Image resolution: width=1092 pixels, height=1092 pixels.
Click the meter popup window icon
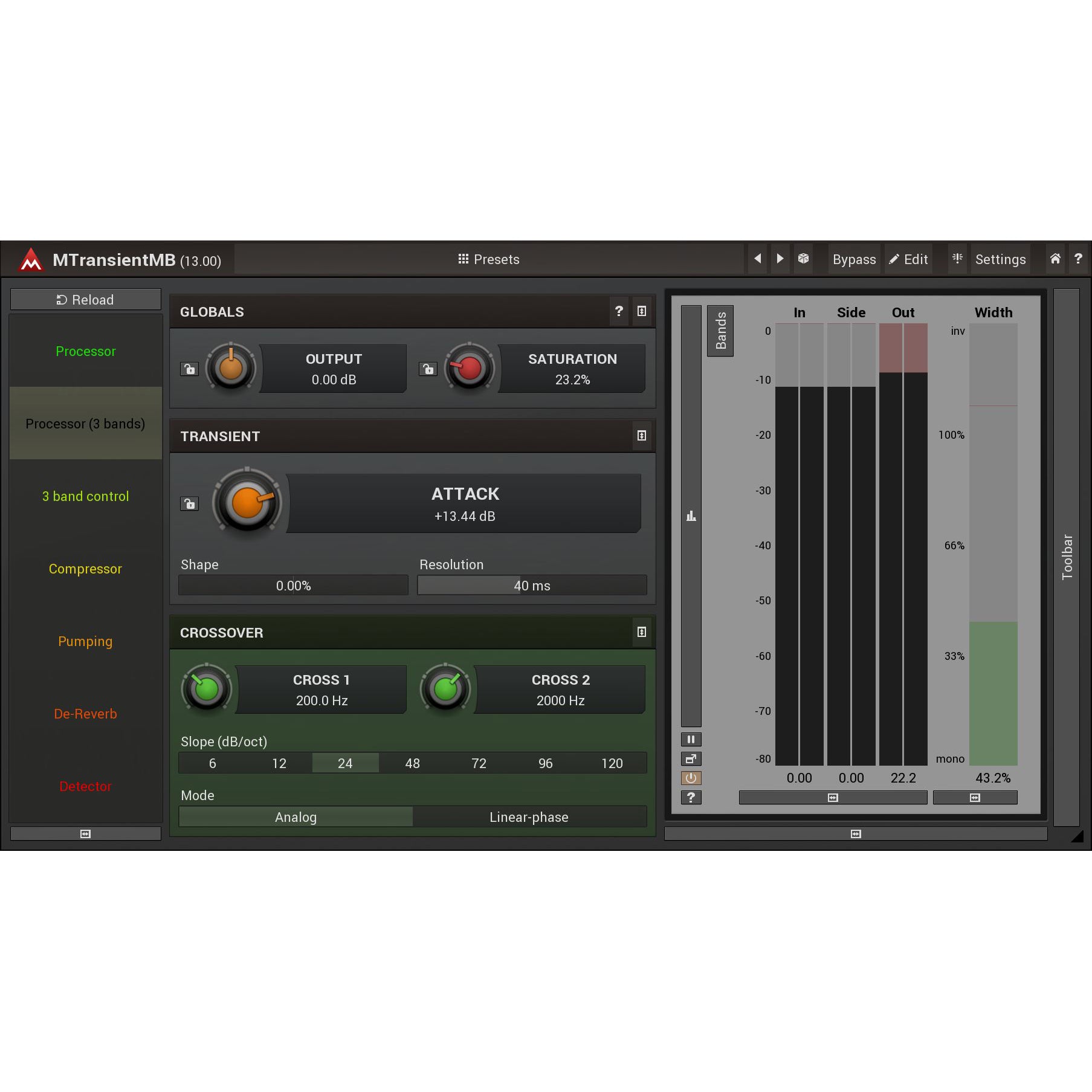(691, 758)
